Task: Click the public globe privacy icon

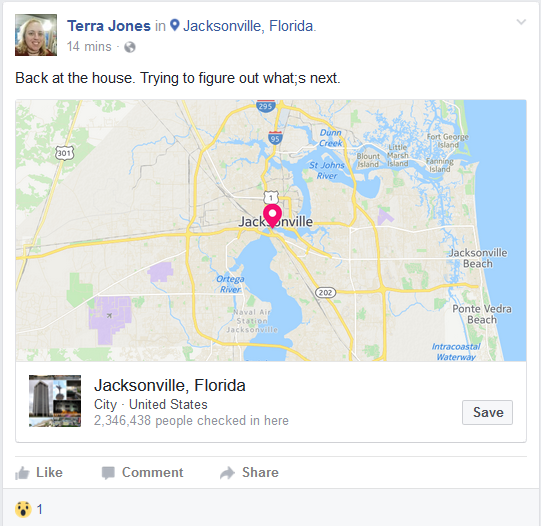Action: [130, 47]
